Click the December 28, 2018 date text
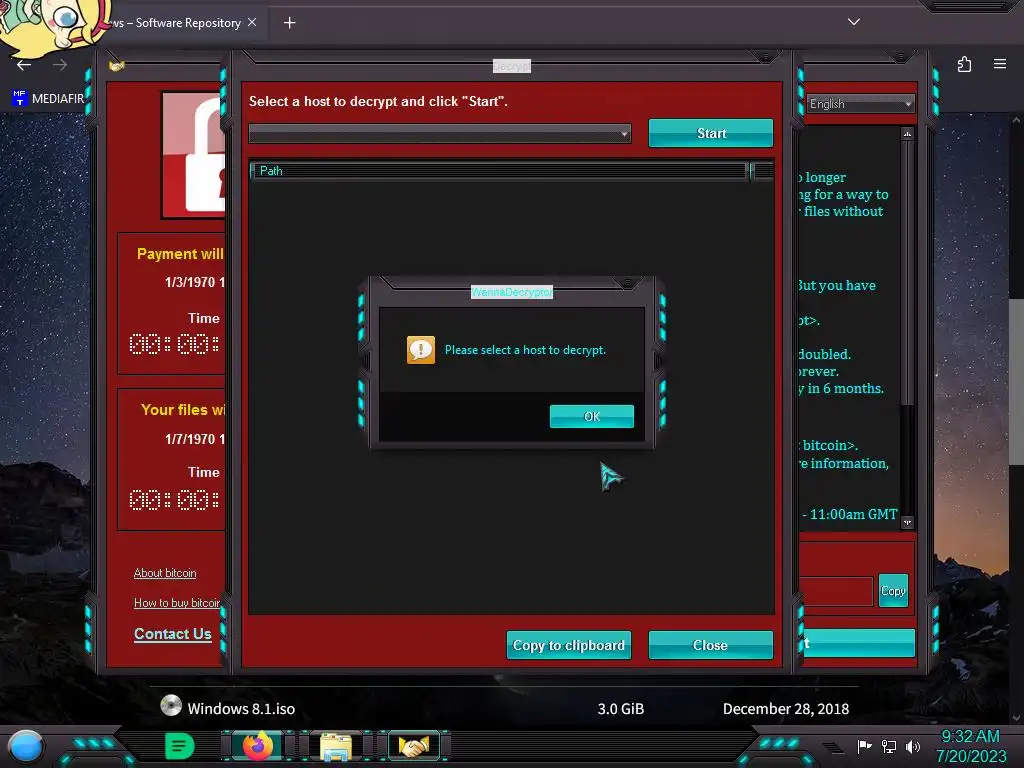 tap(786, 709)
